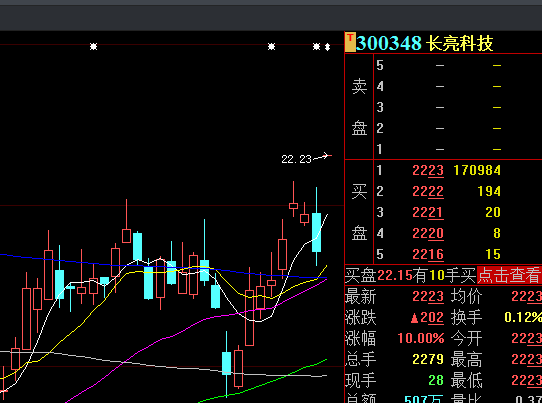
Task: Click the star marker next to the up-down arrow
Action: [x=316, y=46]
